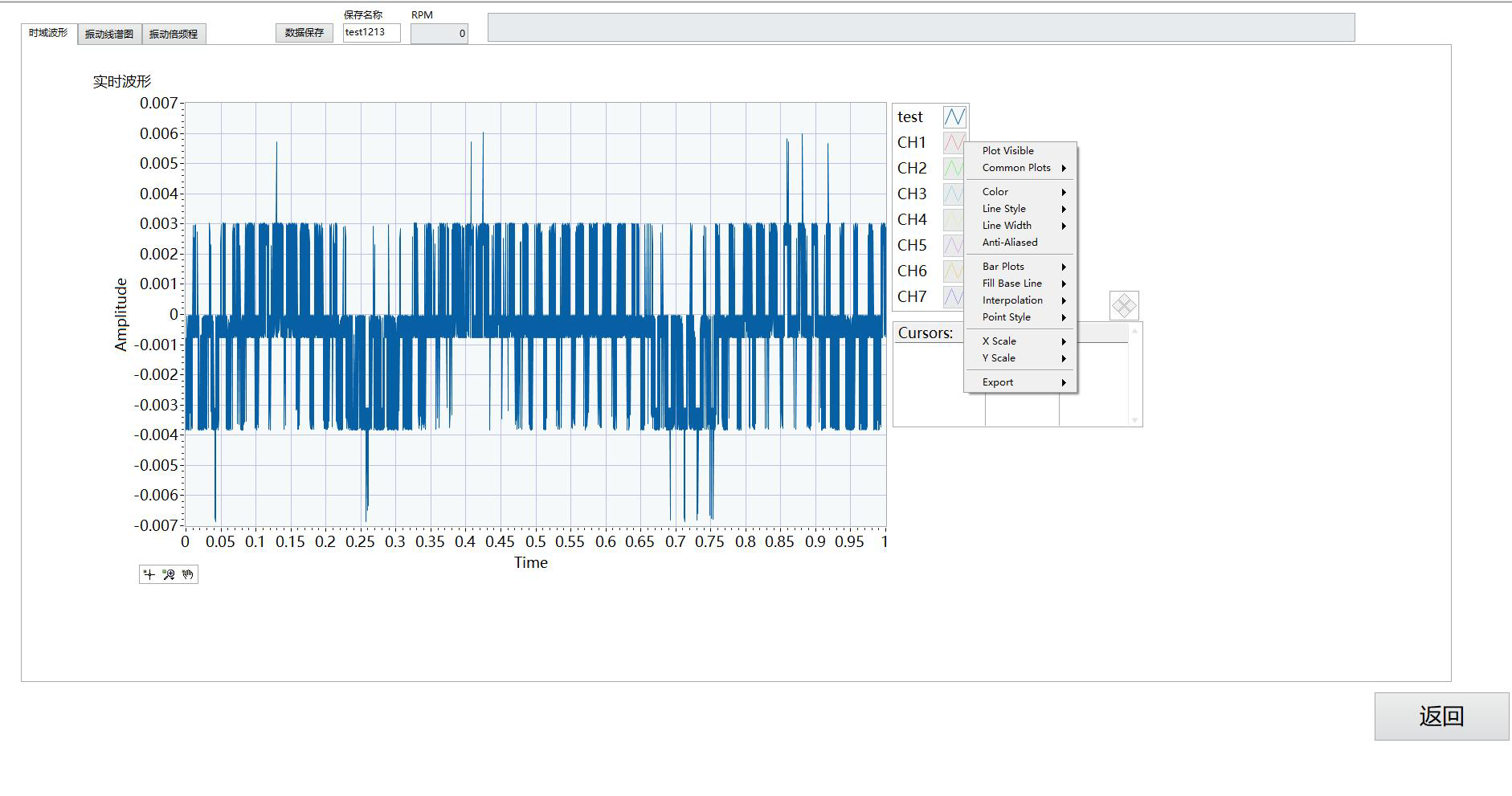This screenshot has height=796, width=1512.
Task: Click the CH5 purple plot icon
Action: tap(953, 246)
